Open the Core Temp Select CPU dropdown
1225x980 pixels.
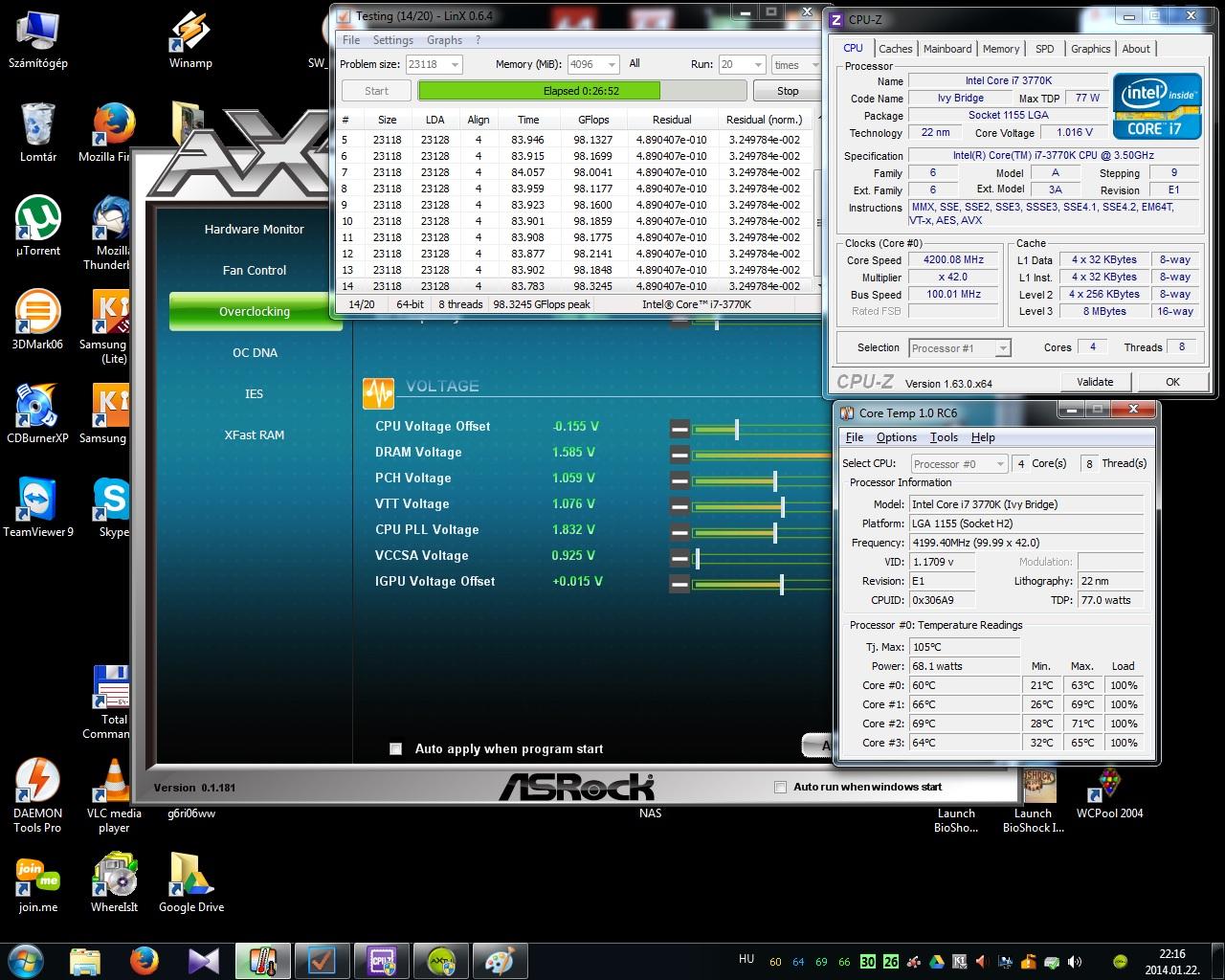[x=959, y=463]
